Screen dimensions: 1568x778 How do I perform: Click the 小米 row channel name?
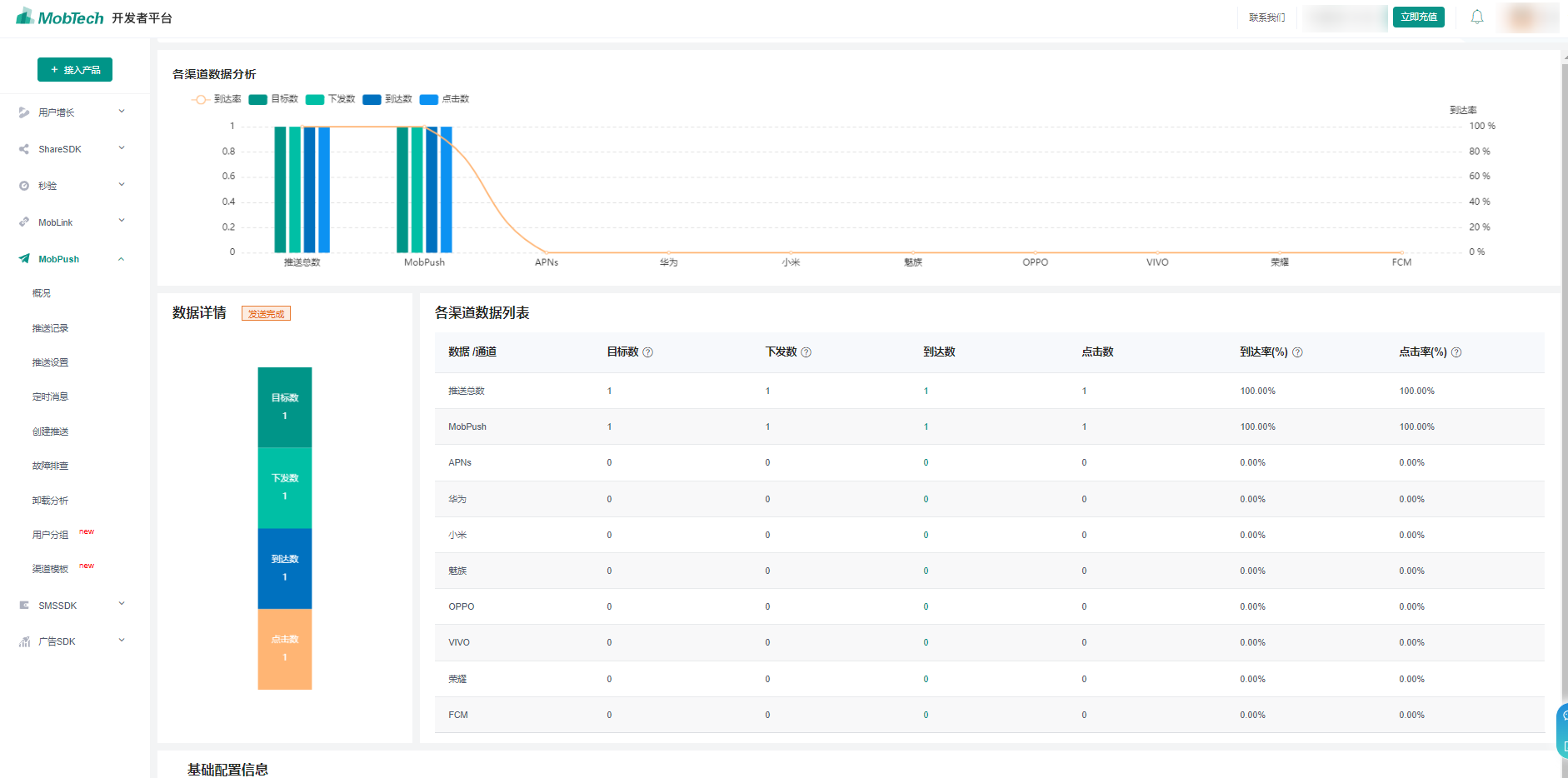[x=457, y=535]
